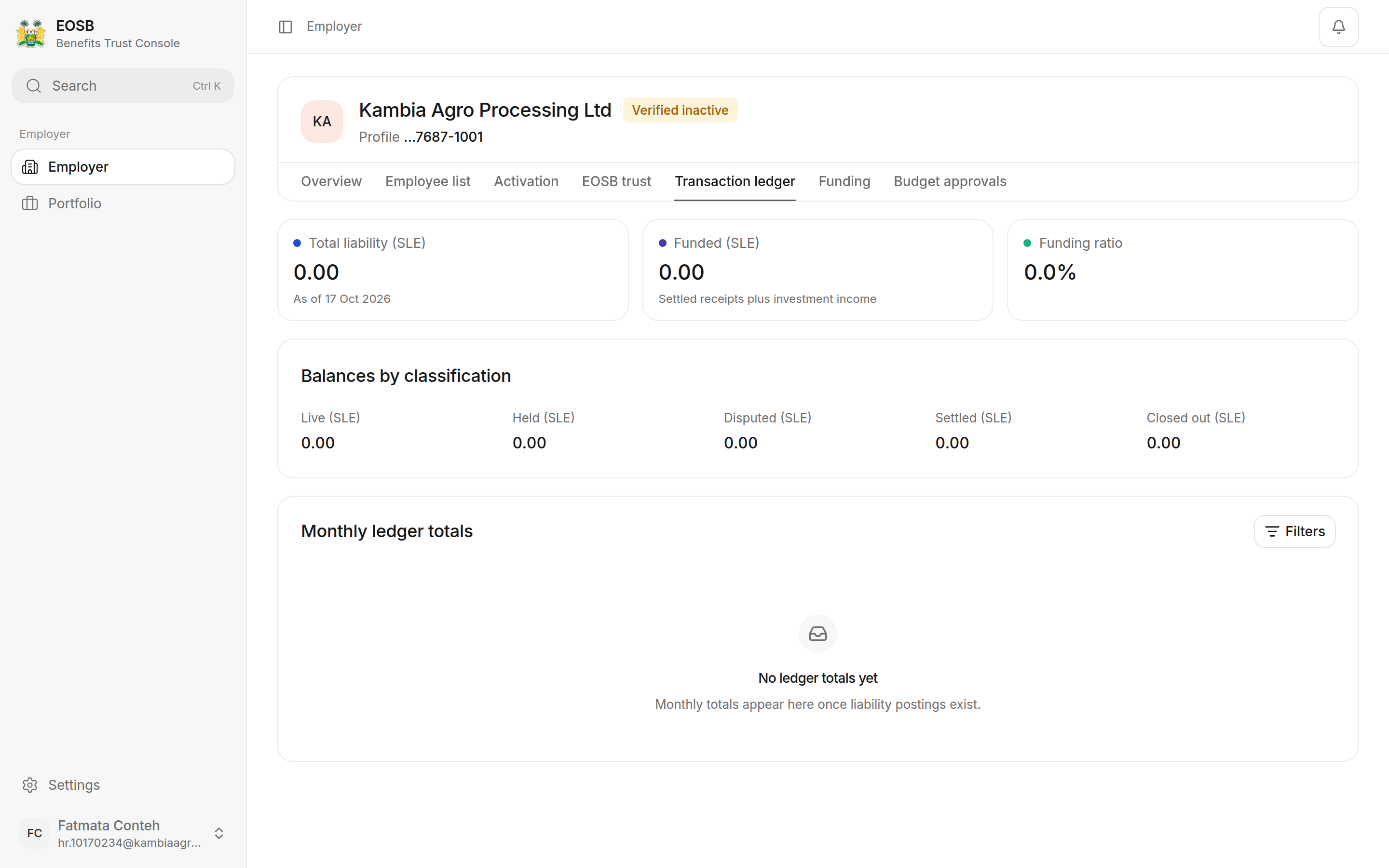The width and height of the screenshot is (1389, 868).
Task: Click the Settled receipts plus investment income text
Action: 767,299
